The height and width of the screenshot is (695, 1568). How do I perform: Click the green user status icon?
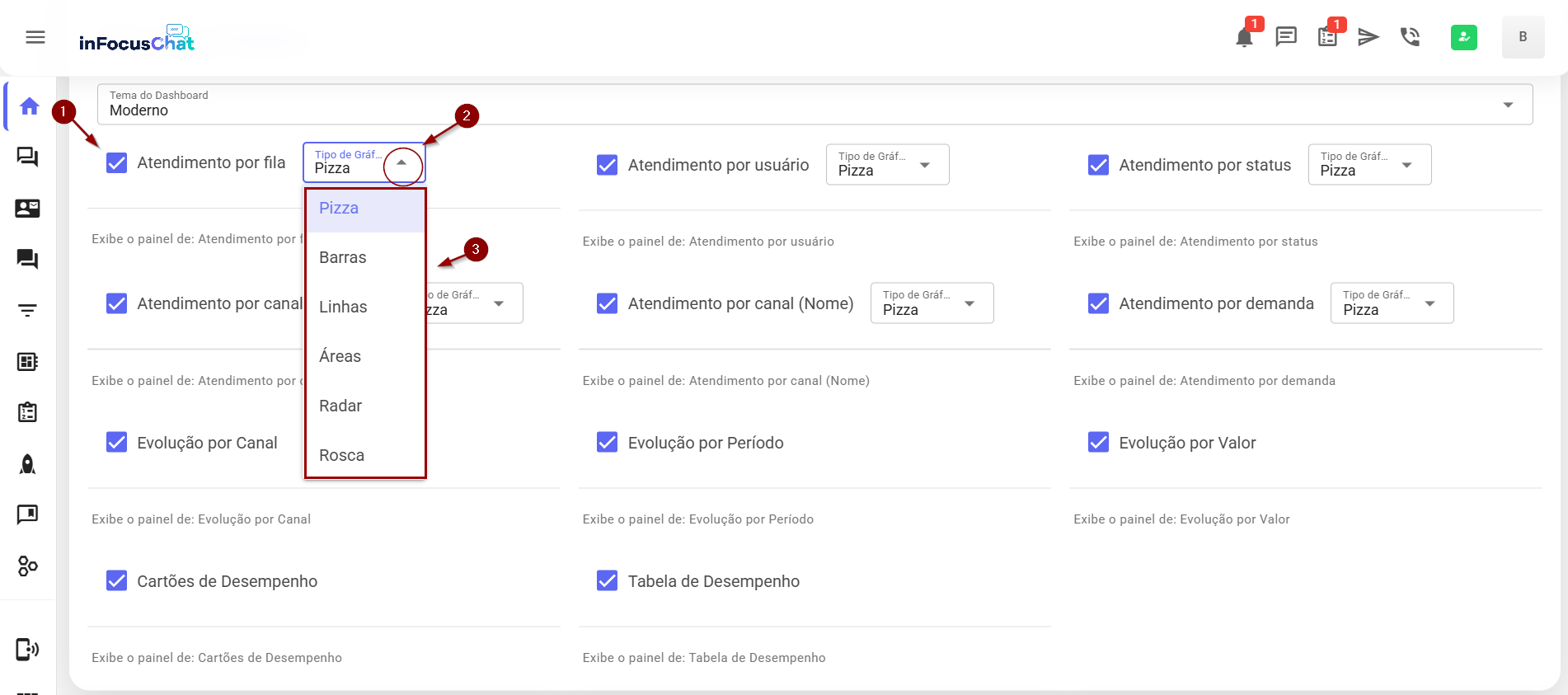1463,37
